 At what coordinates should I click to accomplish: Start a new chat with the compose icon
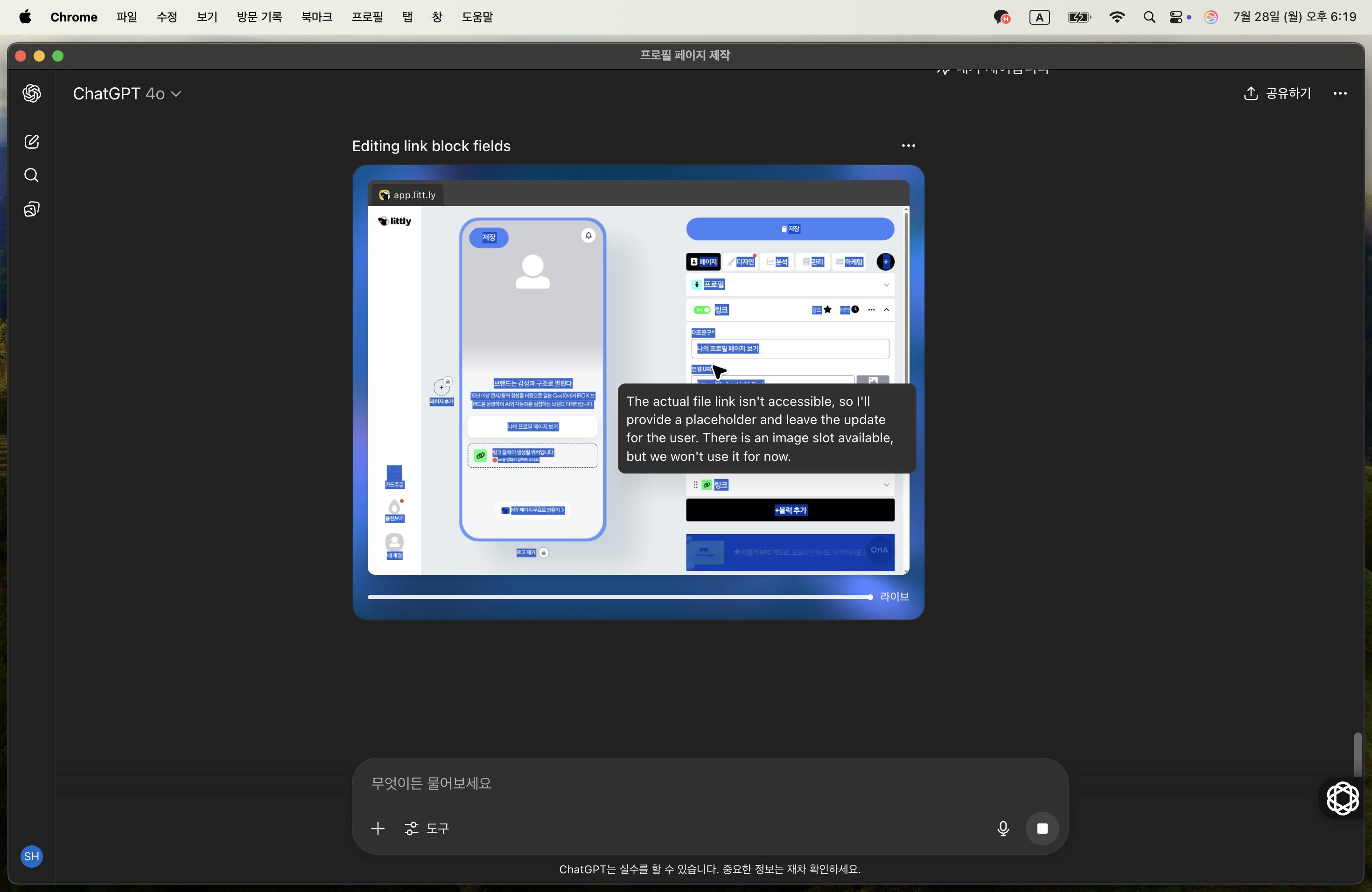point(32,142)
